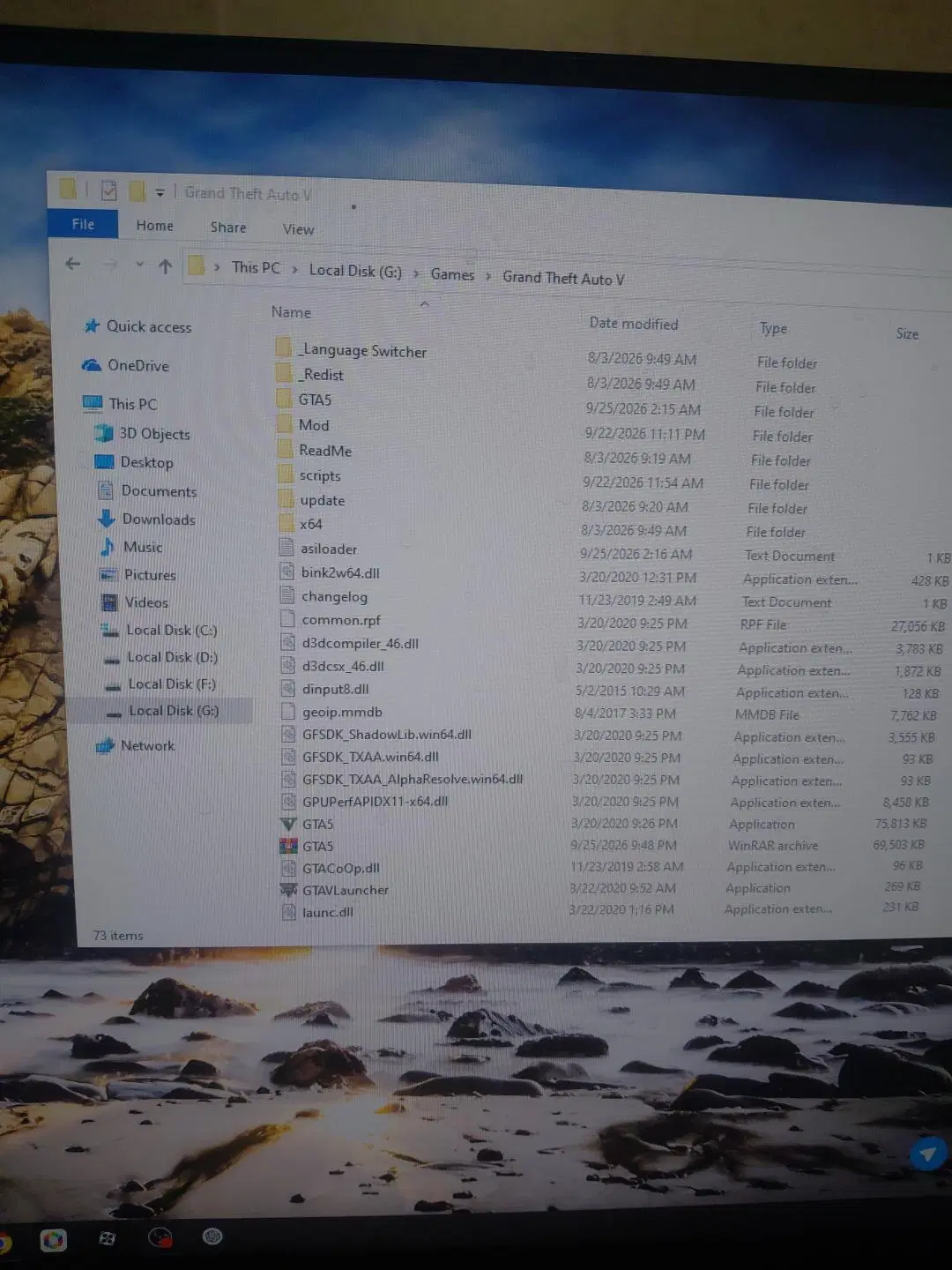This screenshot has width=952, height=1270.
Task: Select the Mod folder name
Action: [314, 425]
